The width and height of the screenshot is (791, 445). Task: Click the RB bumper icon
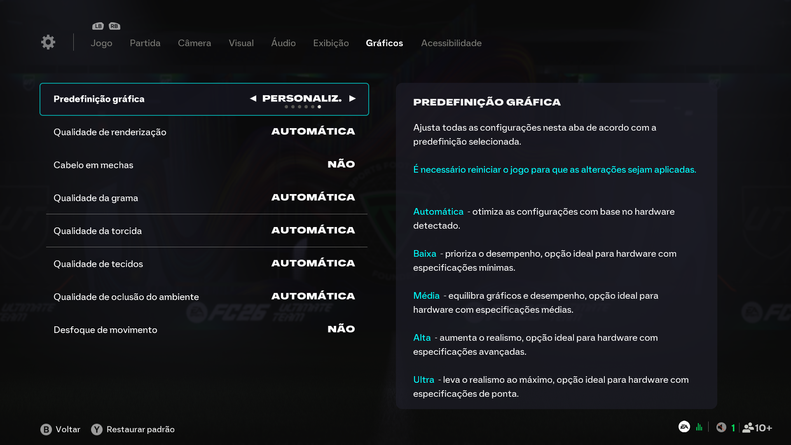coord(114,26)
